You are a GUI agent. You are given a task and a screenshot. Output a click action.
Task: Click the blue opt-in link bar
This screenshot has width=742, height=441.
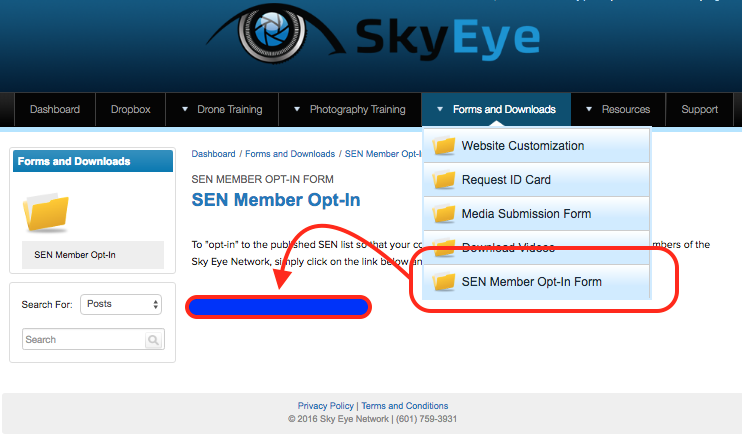278,307
